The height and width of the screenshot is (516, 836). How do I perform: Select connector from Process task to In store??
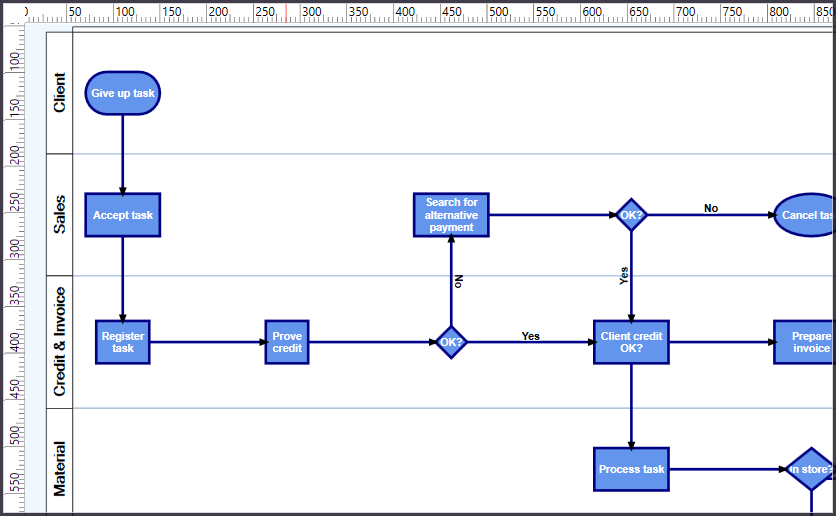click(728, 469)
